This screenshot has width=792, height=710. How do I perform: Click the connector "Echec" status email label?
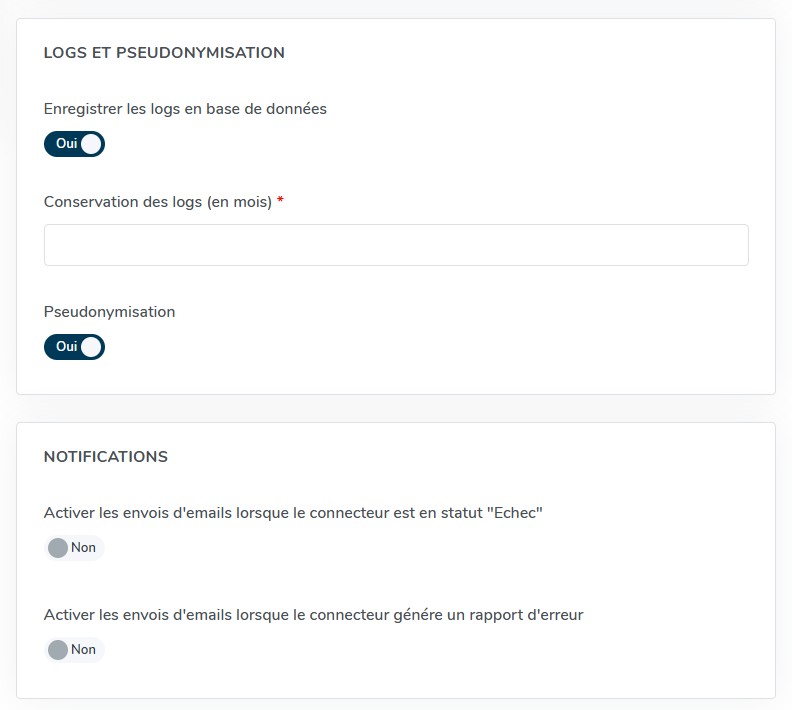293,513
